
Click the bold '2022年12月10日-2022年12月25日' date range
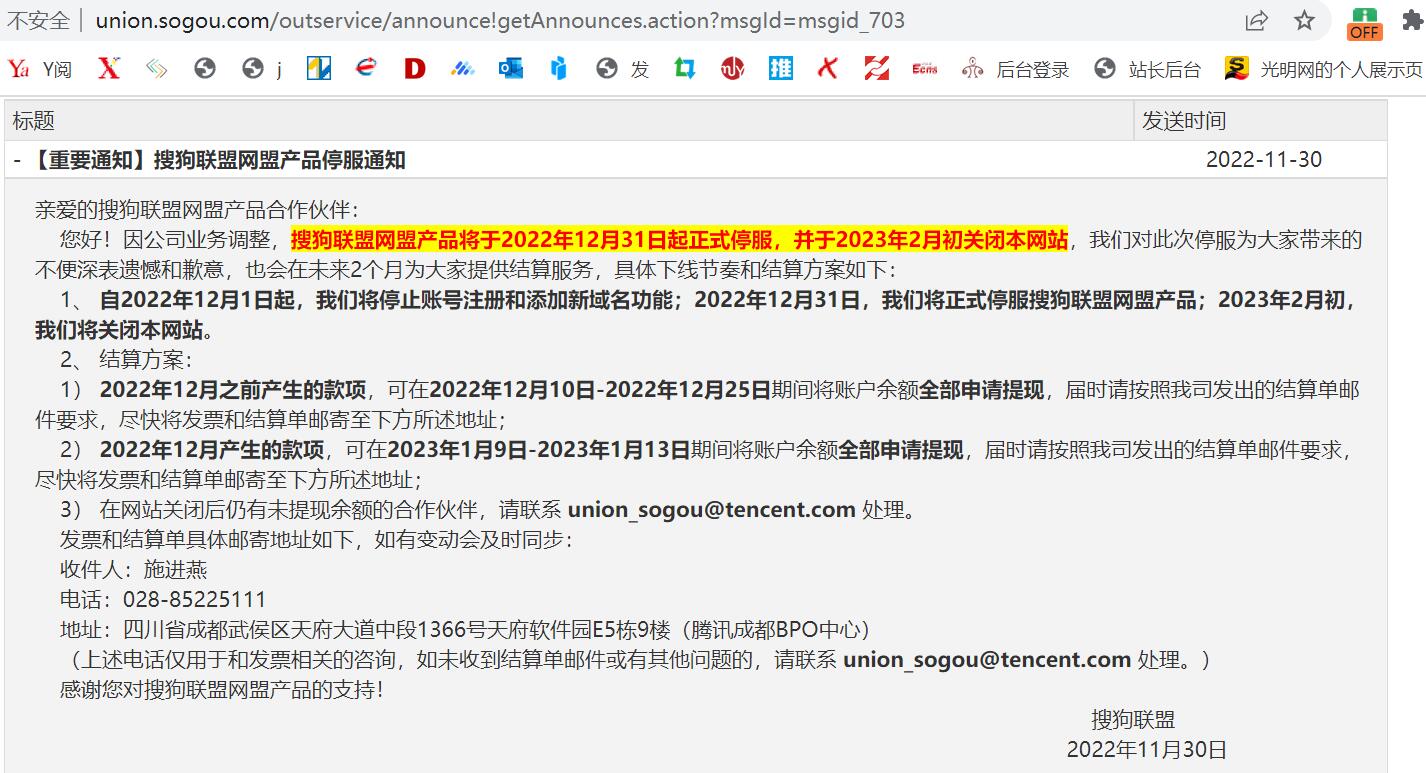pos(600,390)
